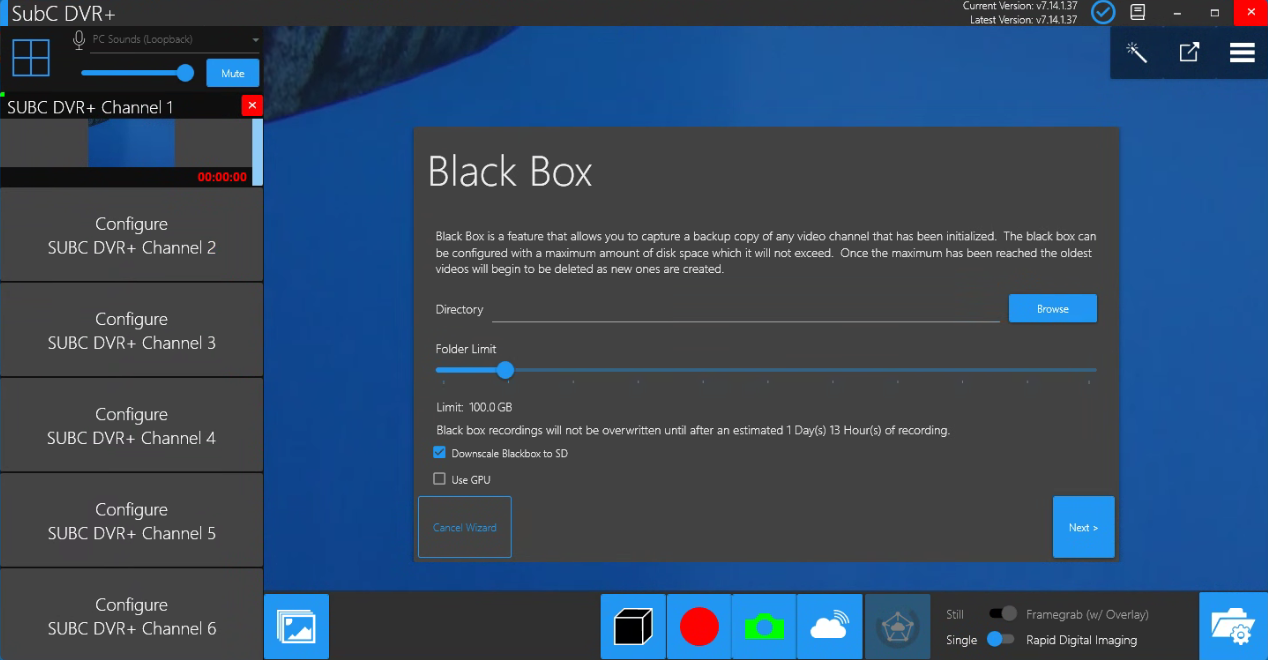Mute the audio with Mute button
The height and width of the screenshot is (660, 1268).
coord(233,73)
